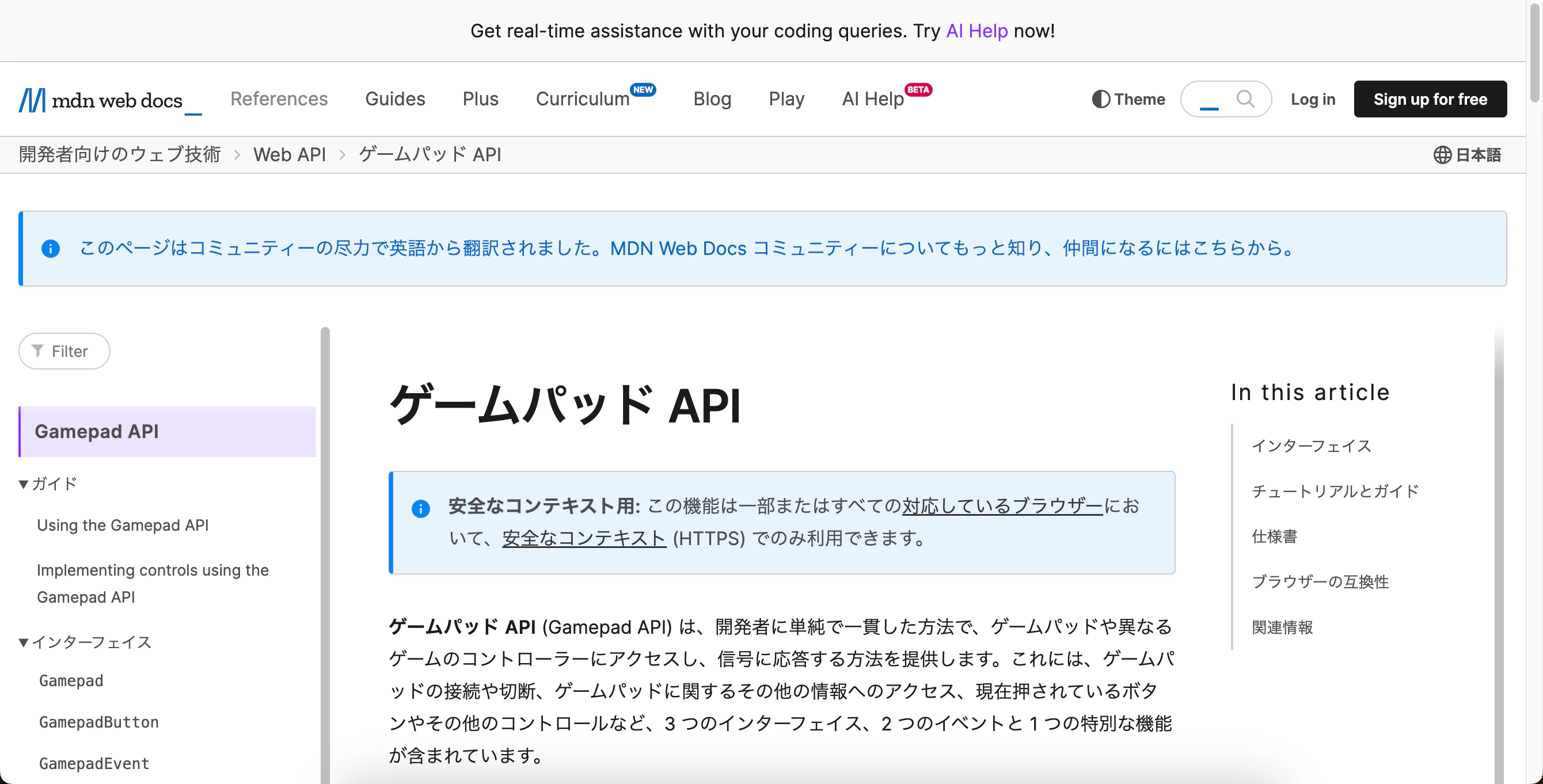1543x784 pixels.
Task: Open the GamepadEvent interface page
Action: point(94,764)
